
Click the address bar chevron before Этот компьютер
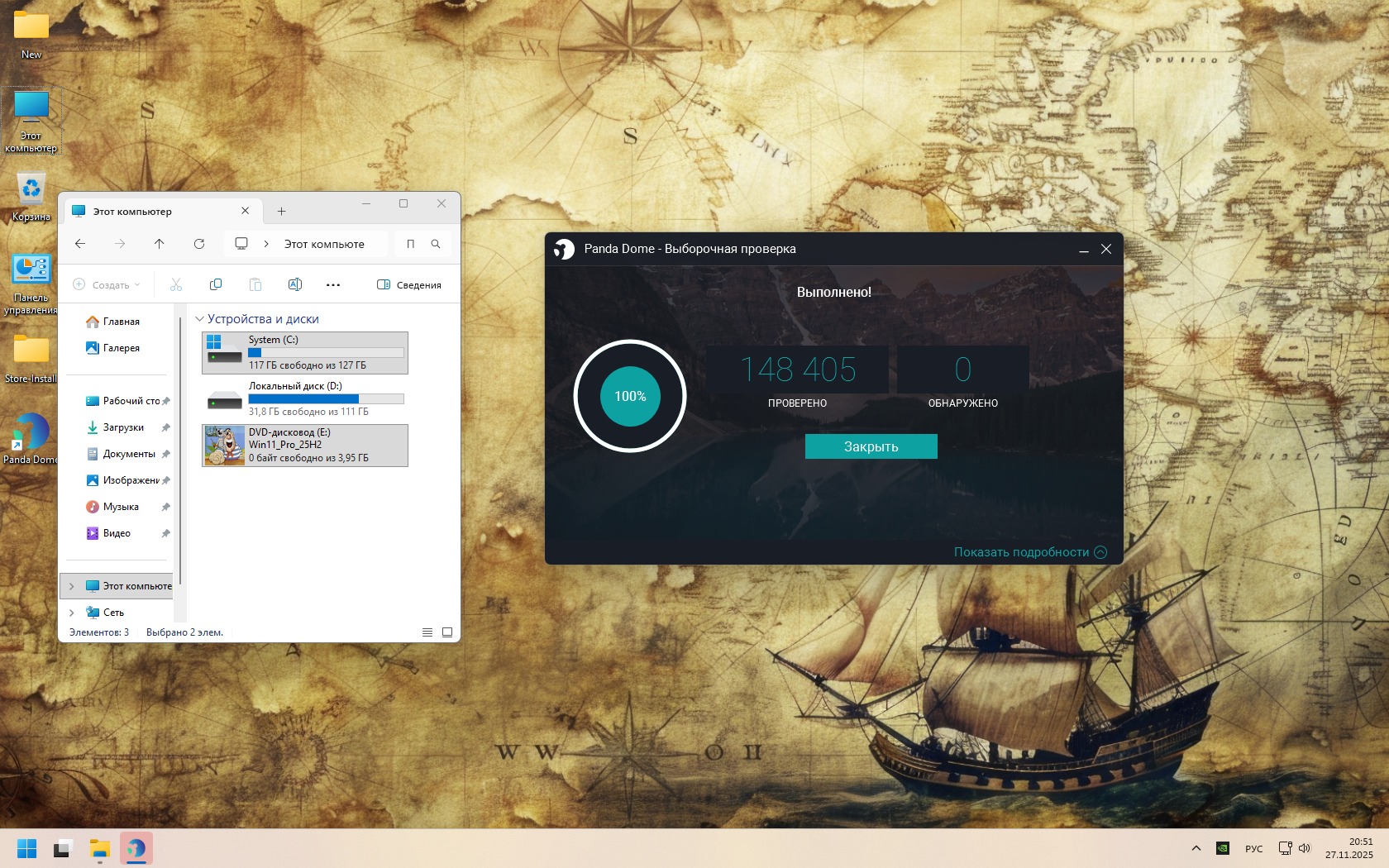click(266, 244)
